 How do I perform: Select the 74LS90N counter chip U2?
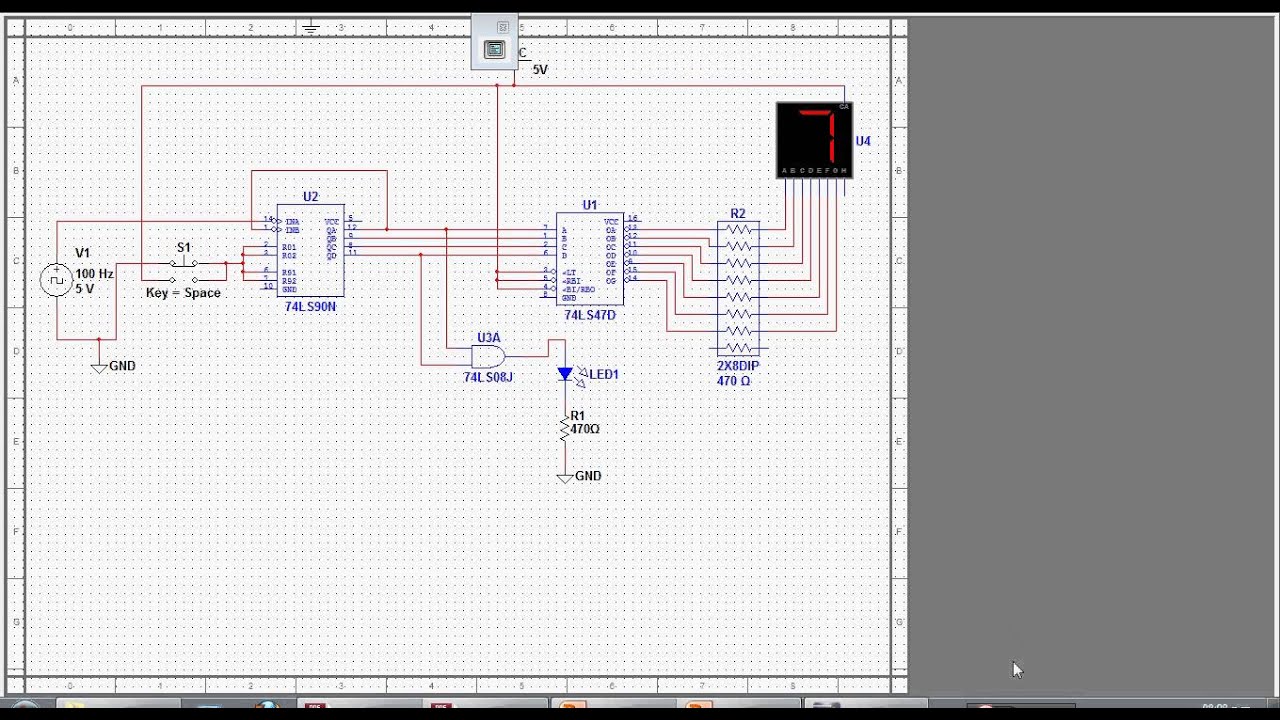(311, 250)
